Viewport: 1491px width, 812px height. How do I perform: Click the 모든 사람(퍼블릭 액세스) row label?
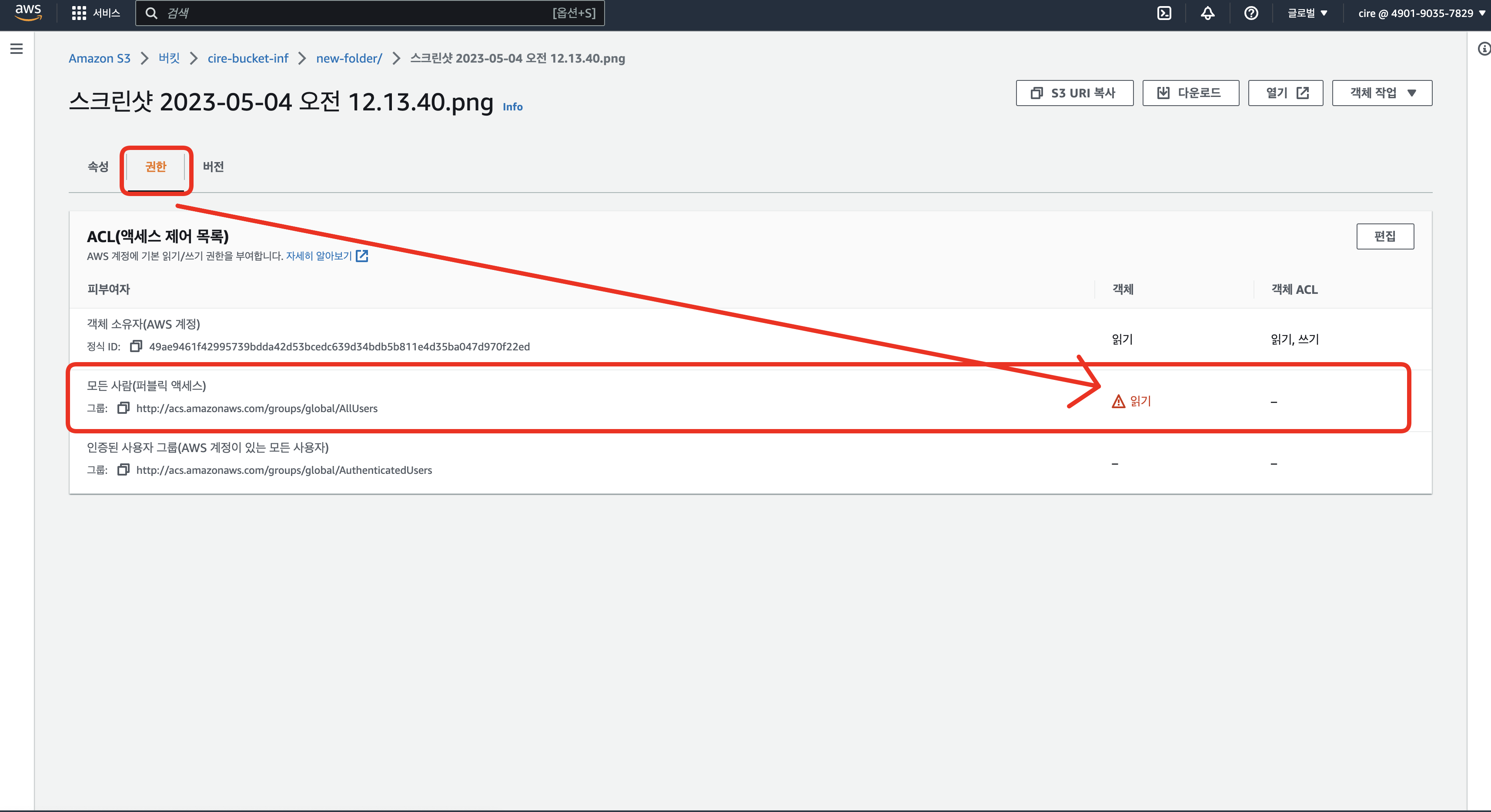147,385
